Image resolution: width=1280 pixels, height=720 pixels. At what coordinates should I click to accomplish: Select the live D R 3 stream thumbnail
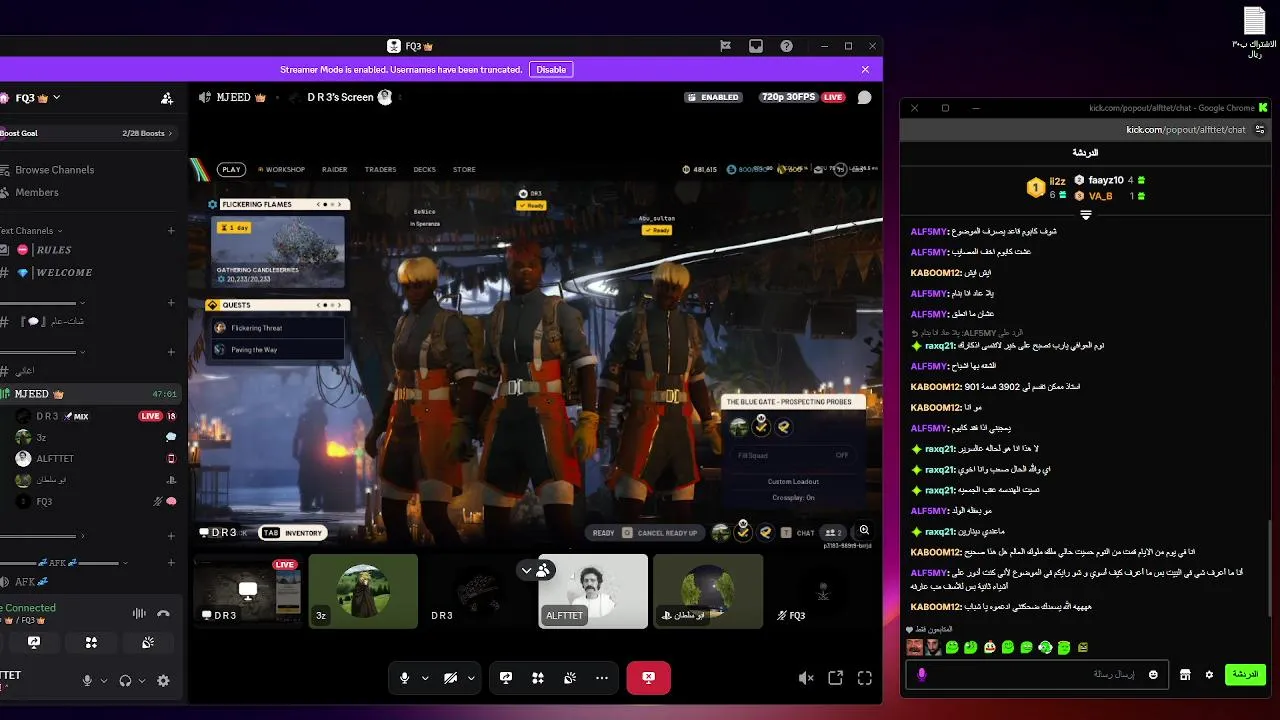coord(248,591)
